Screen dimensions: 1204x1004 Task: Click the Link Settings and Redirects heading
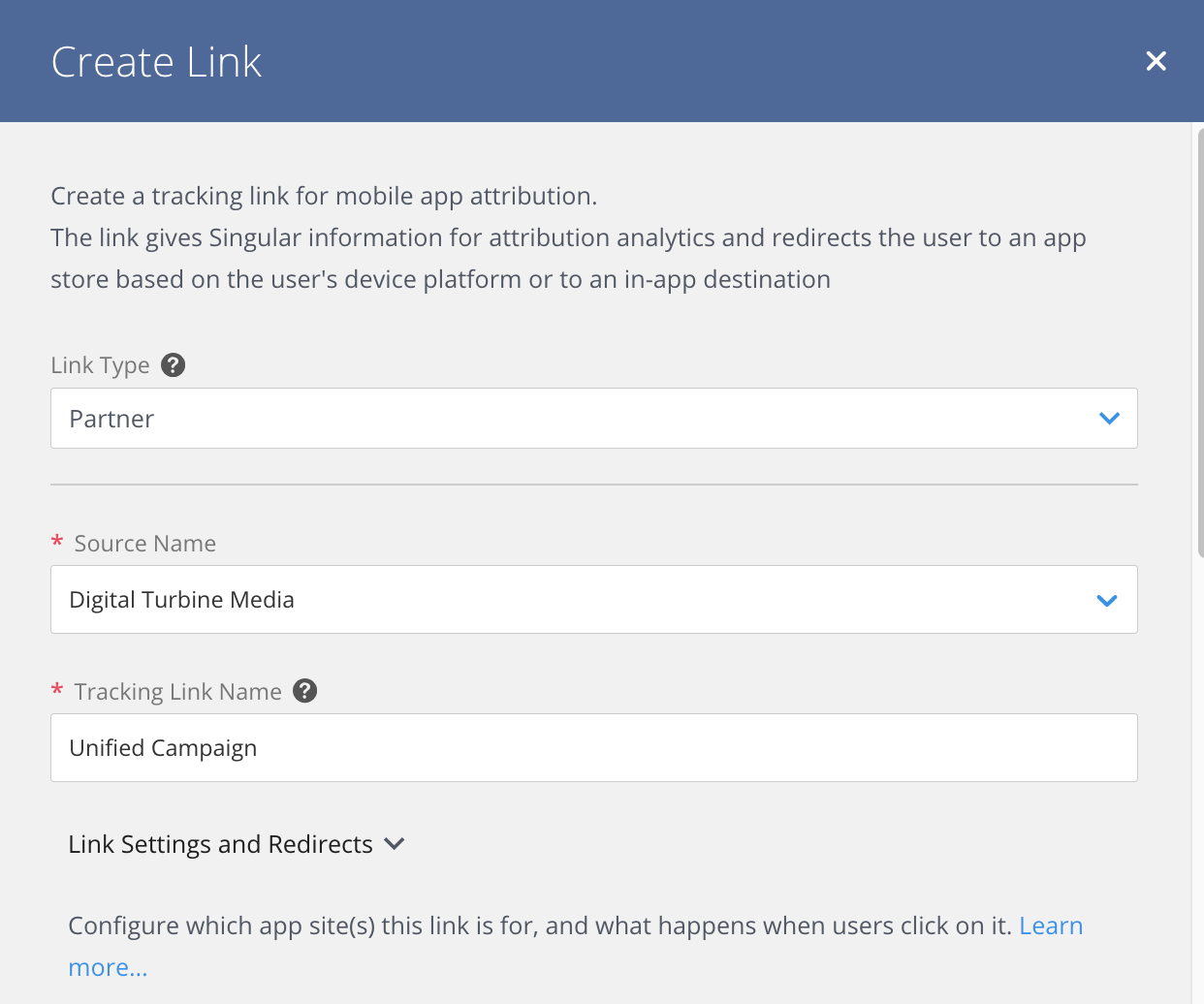coord(219,844)
